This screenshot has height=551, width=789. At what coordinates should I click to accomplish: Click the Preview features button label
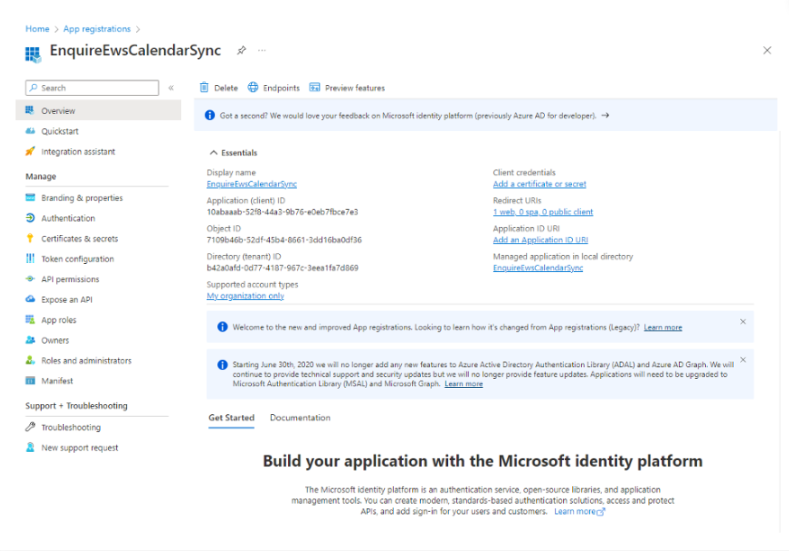(355, 88)
